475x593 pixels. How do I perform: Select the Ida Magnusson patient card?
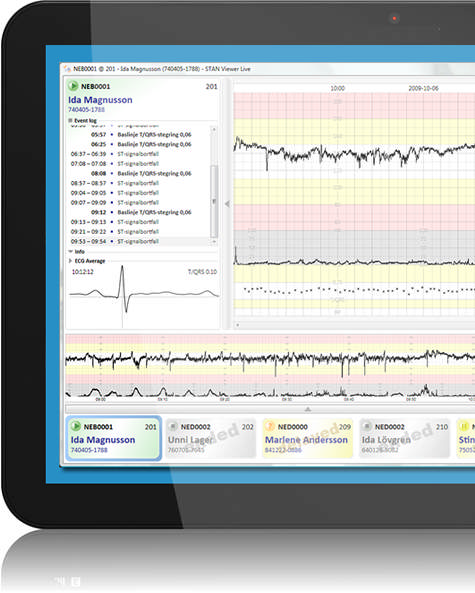[114, 438]
